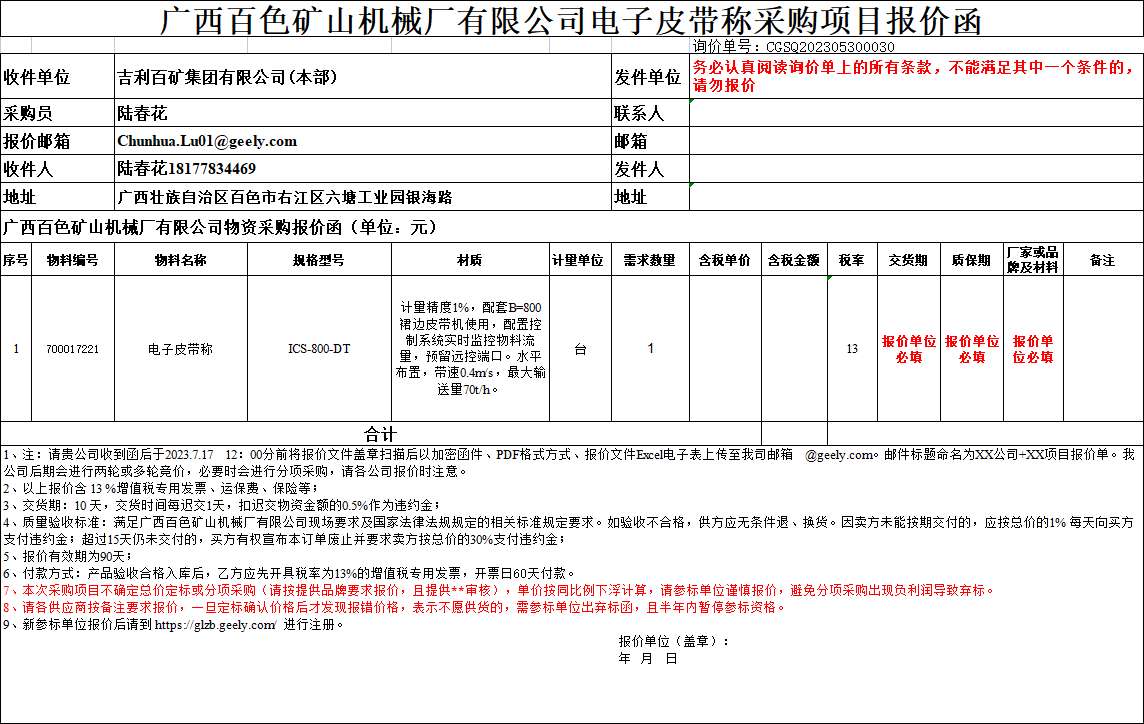Click the 含税金额 column header
The width and height of the screenshot is (1144, 724).
coord(794,260)
